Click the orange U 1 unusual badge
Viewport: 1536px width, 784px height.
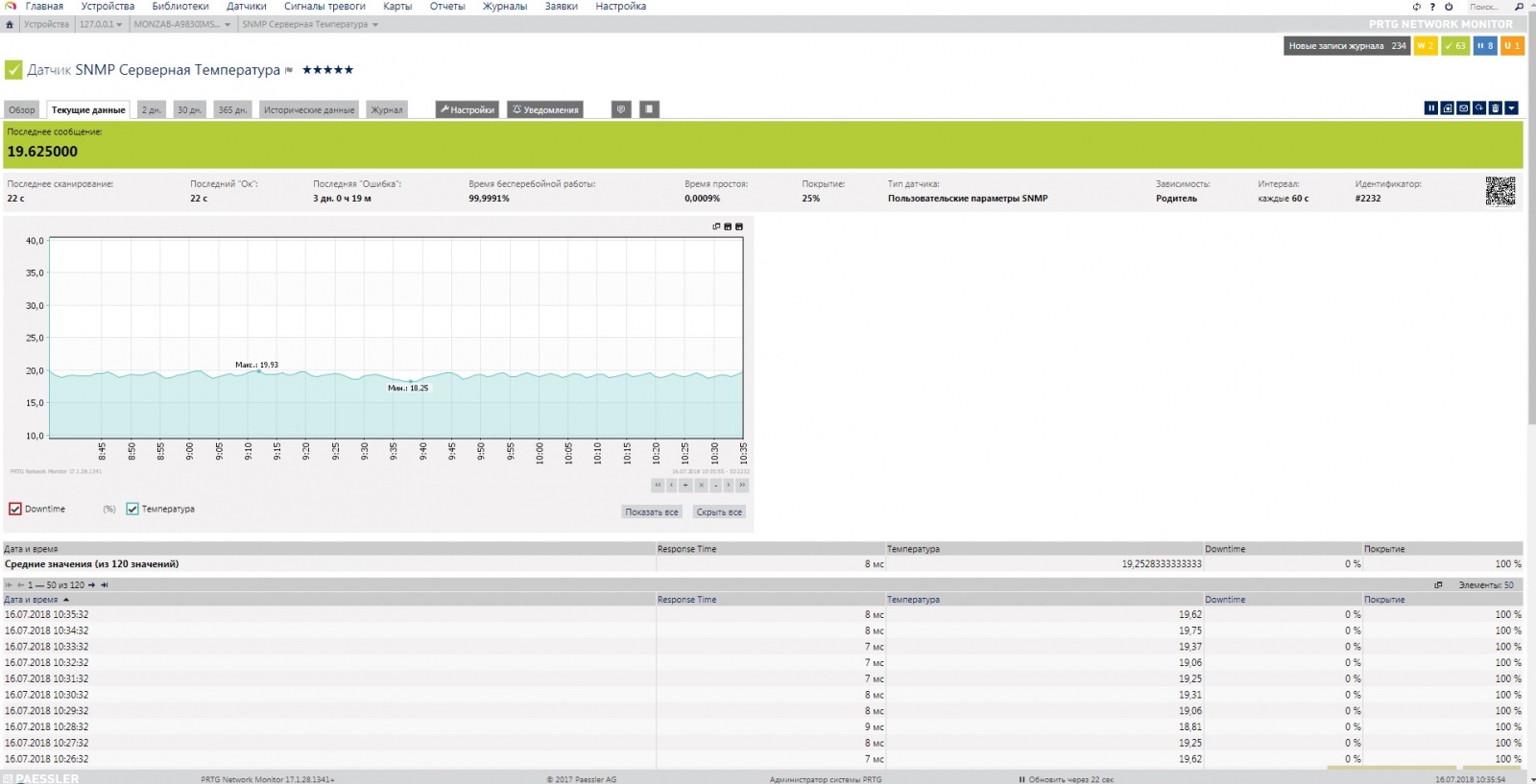point(1512,45)
